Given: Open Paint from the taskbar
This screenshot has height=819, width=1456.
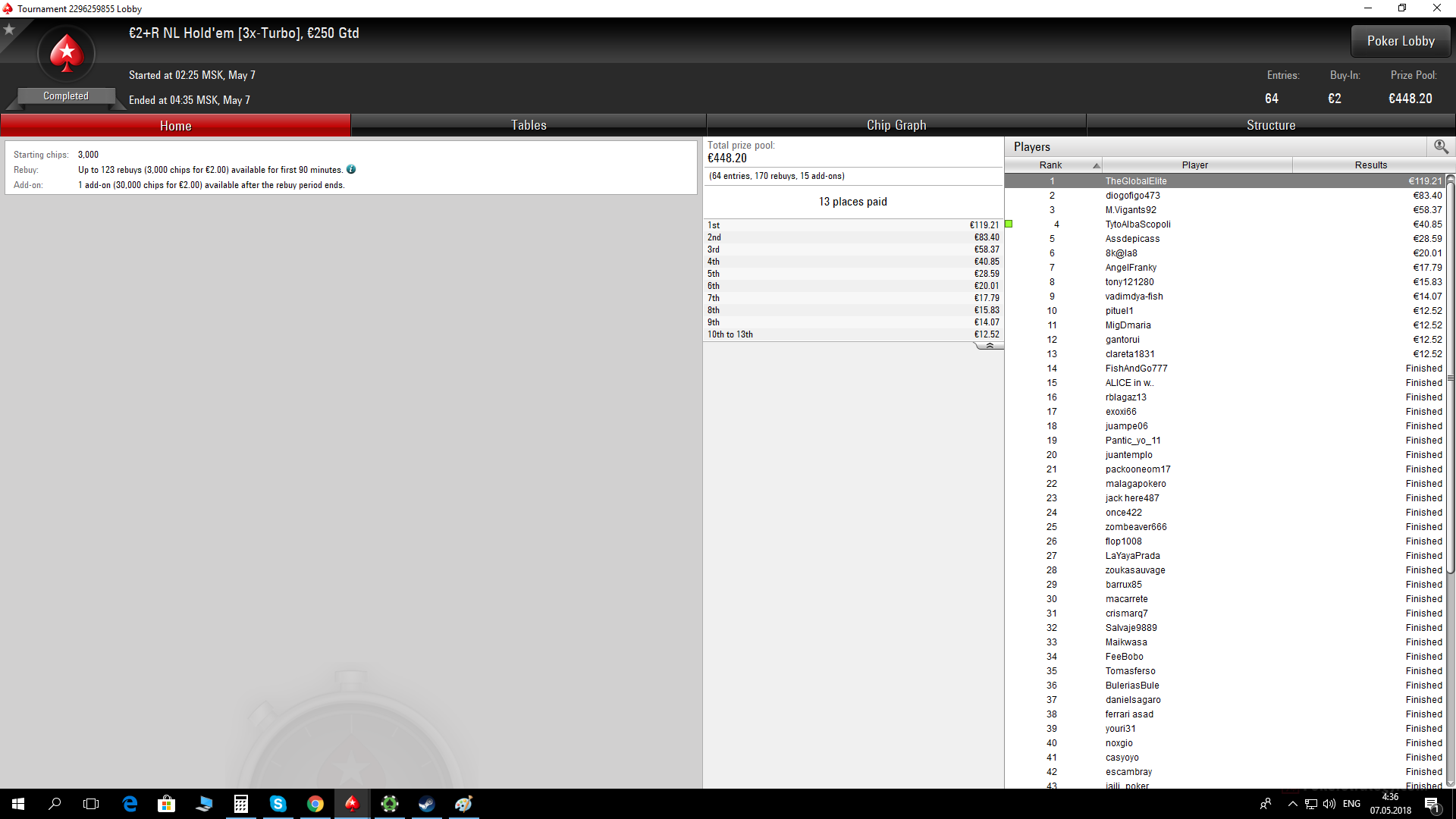Looking at the screenshot, I should (463, 804).
